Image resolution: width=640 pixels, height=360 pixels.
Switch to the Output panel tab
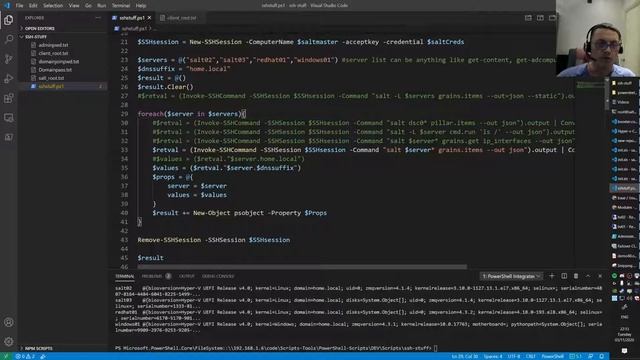187,276
